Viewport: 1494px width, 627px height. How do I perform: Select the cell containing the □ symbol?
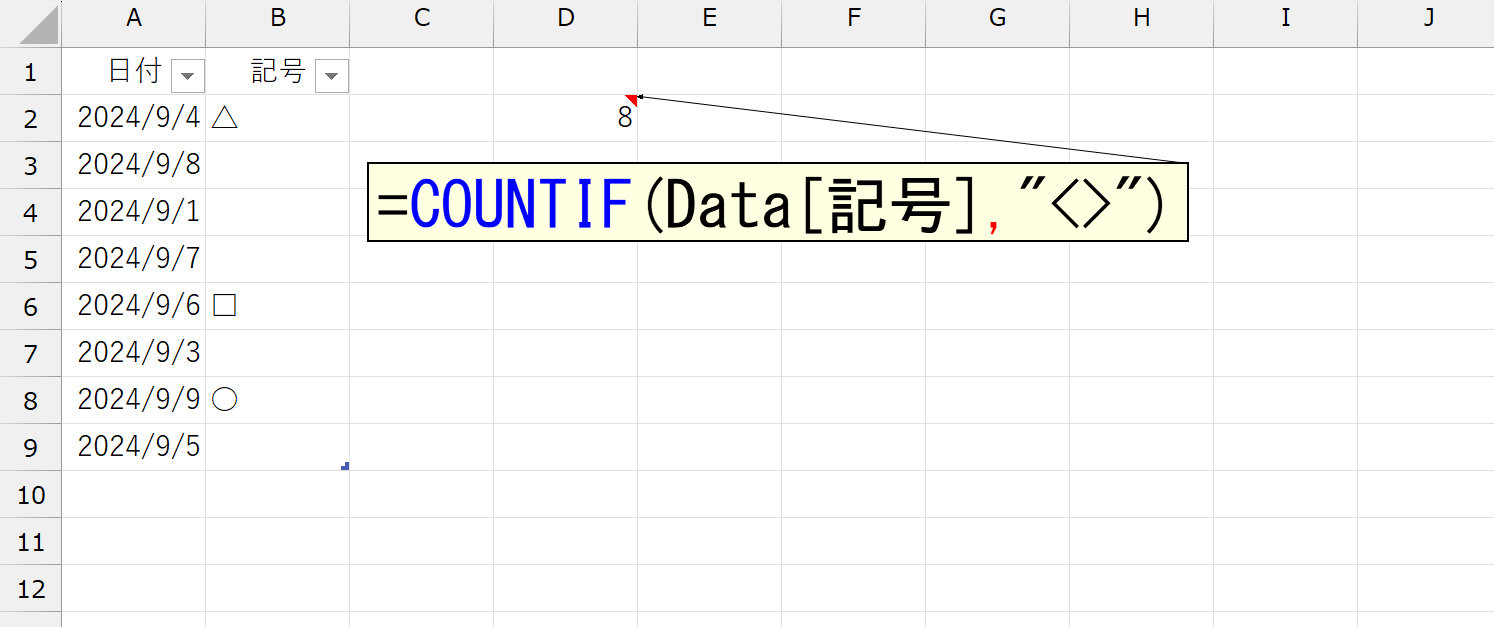(277, 307)
